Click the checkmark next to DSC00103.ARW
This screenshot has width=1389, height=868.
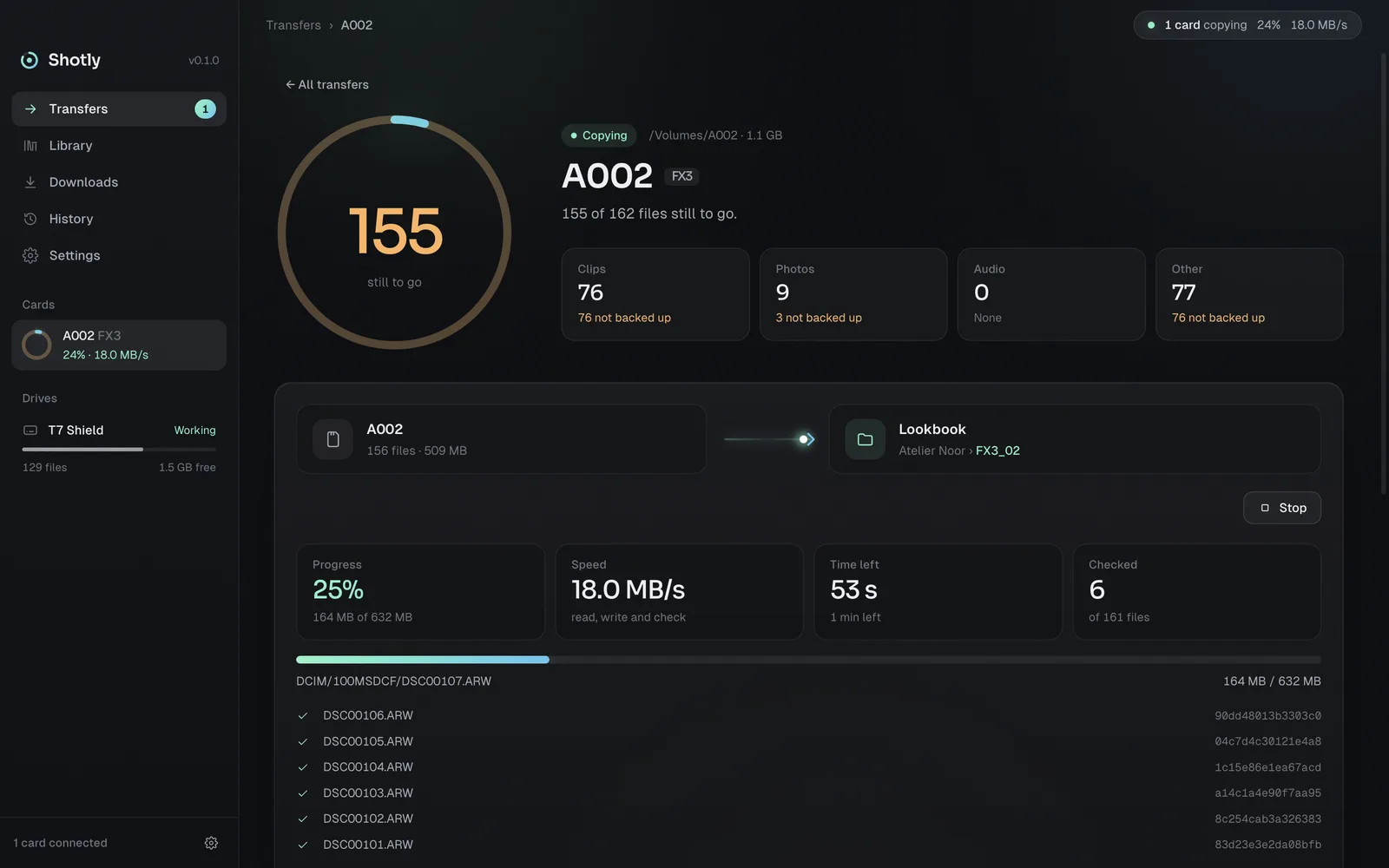(x=303, y=793)
